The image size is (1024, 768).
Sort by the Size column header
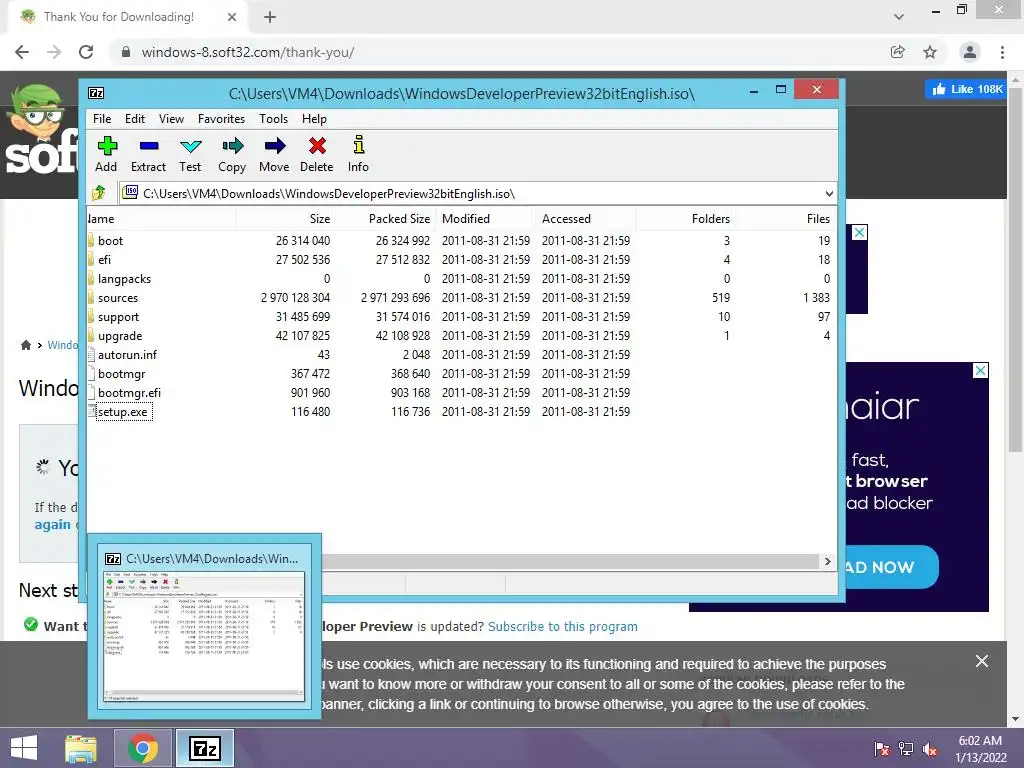tap(284, 219)
